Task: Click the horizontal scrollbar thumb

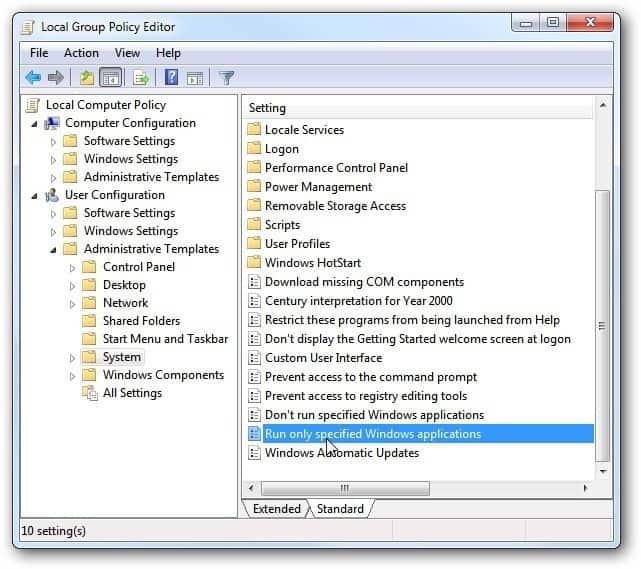Action: click(x=345, y=488)
